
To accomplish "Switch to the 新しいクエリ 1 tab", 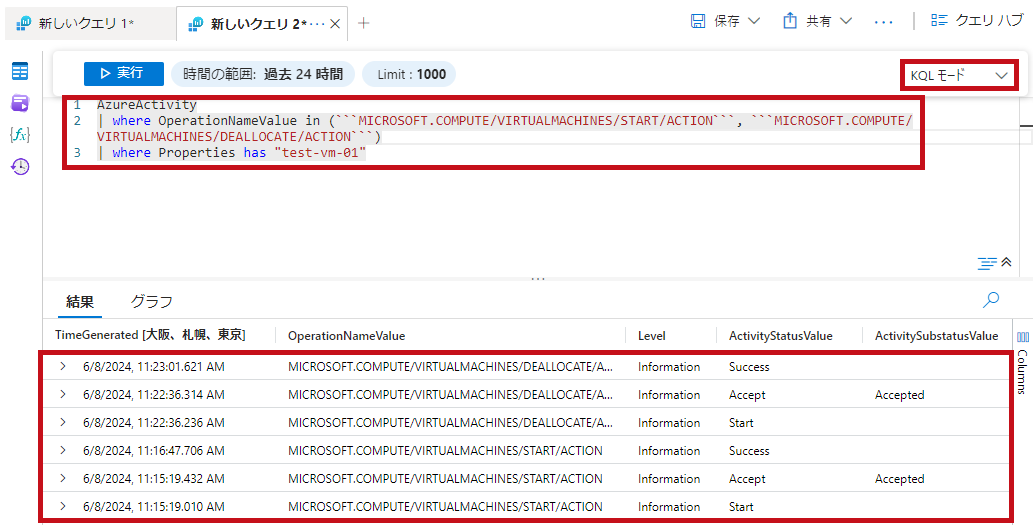I will (86, 24).
